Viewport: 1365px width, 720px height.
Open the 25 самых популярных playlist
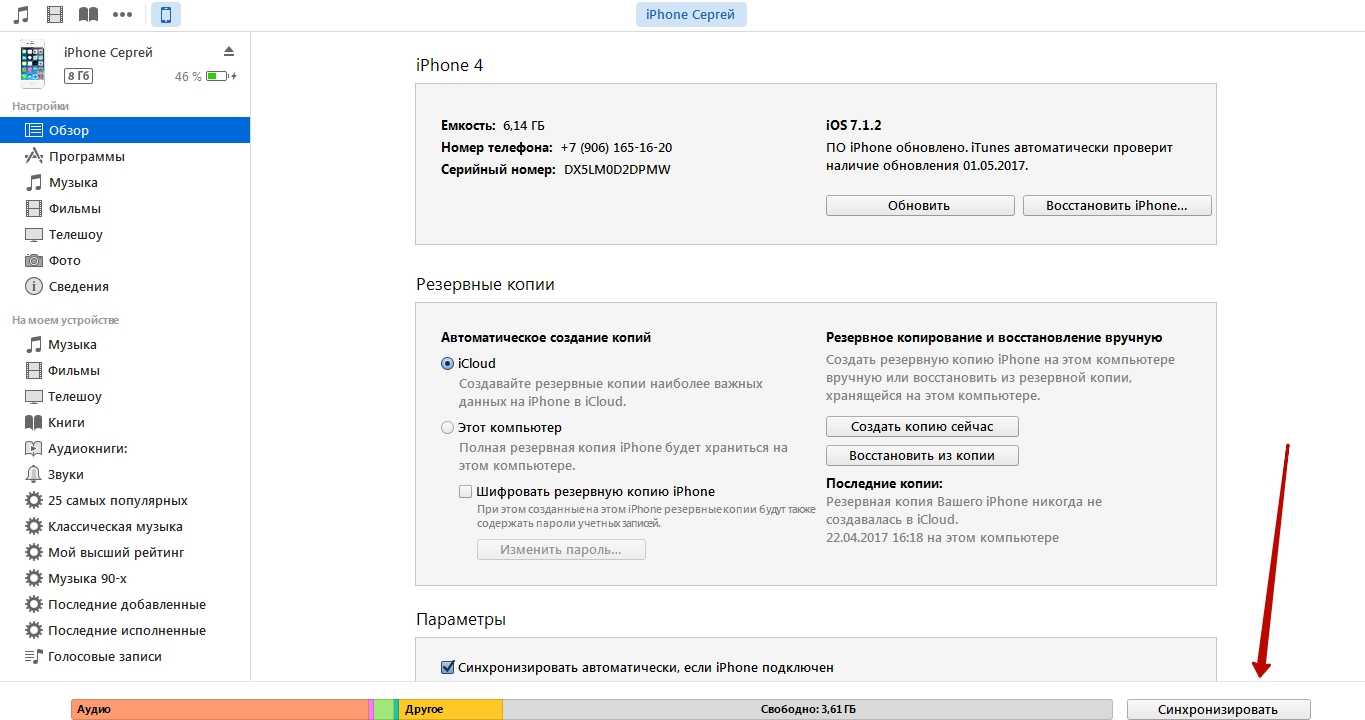click(117, 500)
